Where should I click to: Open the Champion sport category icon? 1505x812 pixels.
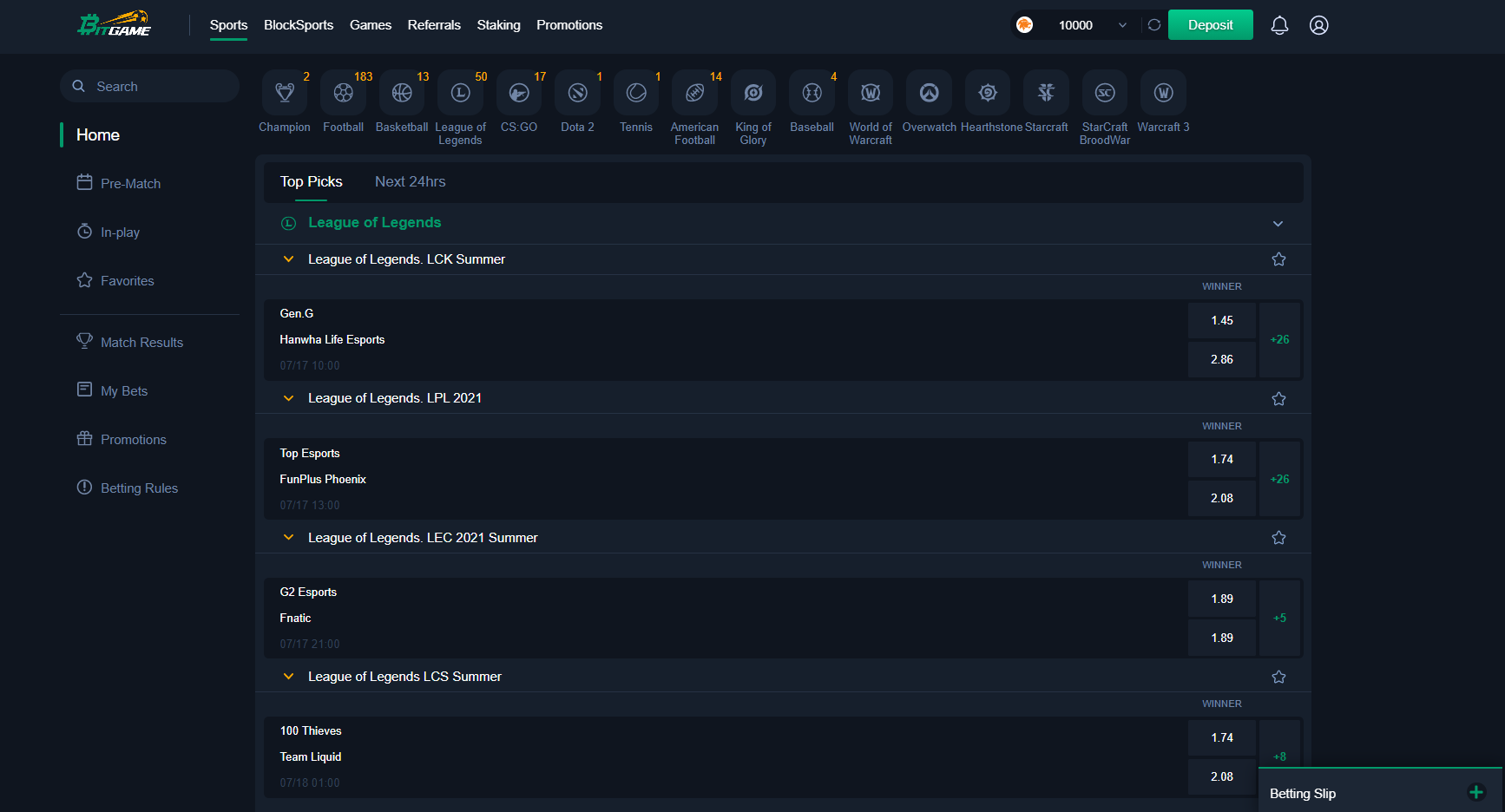point(285,93)
